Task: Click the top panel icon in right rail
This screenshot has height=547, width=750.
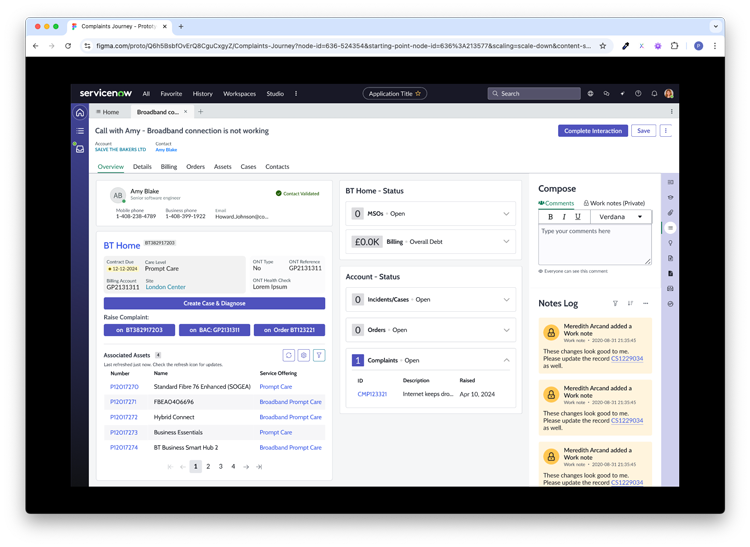Action: pyautogui.click(x=671, y=182)
